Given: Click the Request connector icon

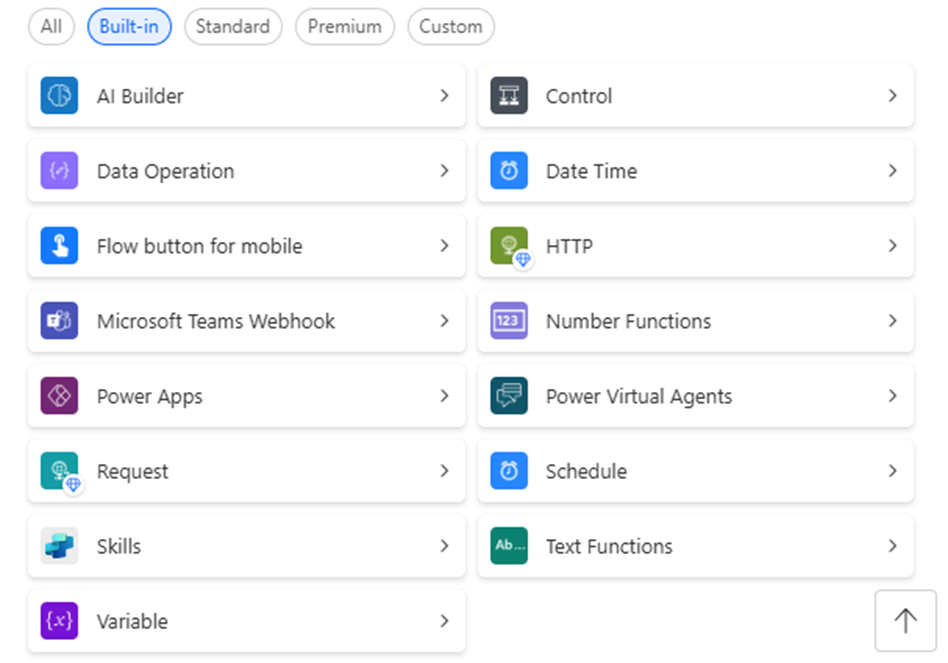Looking at the screenshot, I should click(x=59, y=470).
